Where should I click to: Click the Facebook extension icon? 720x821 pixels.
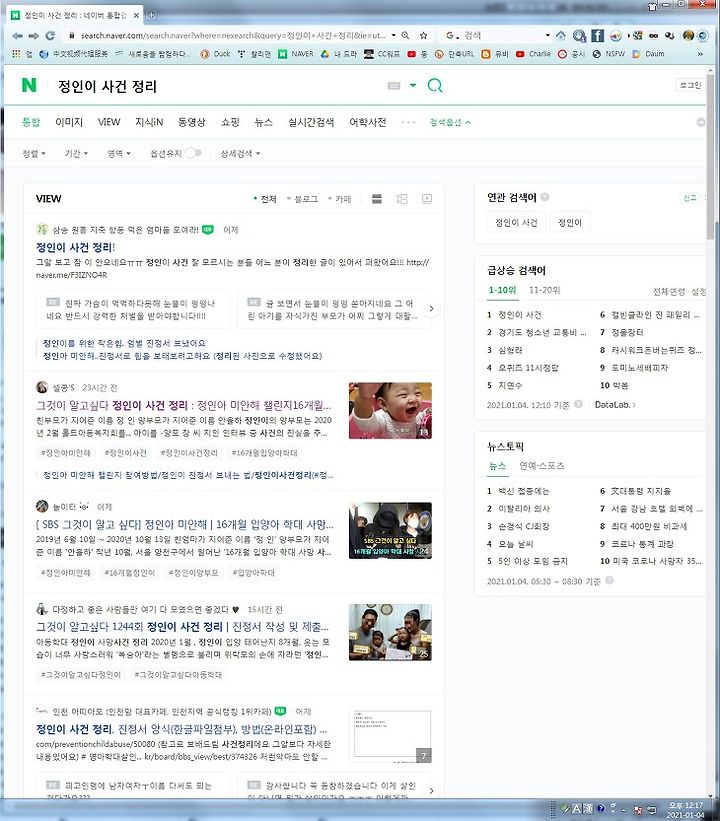pyautogui.click(x=597, y=35)
